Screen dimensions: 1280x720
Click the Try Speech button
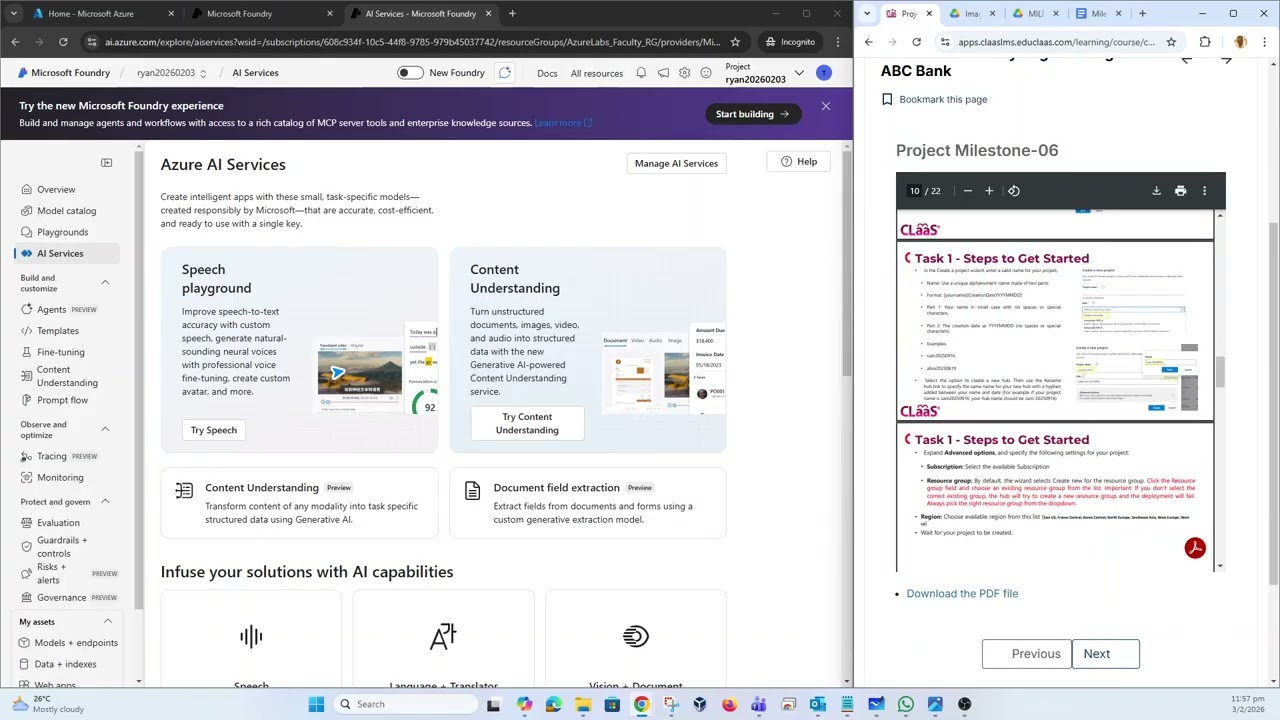(214, 430)
